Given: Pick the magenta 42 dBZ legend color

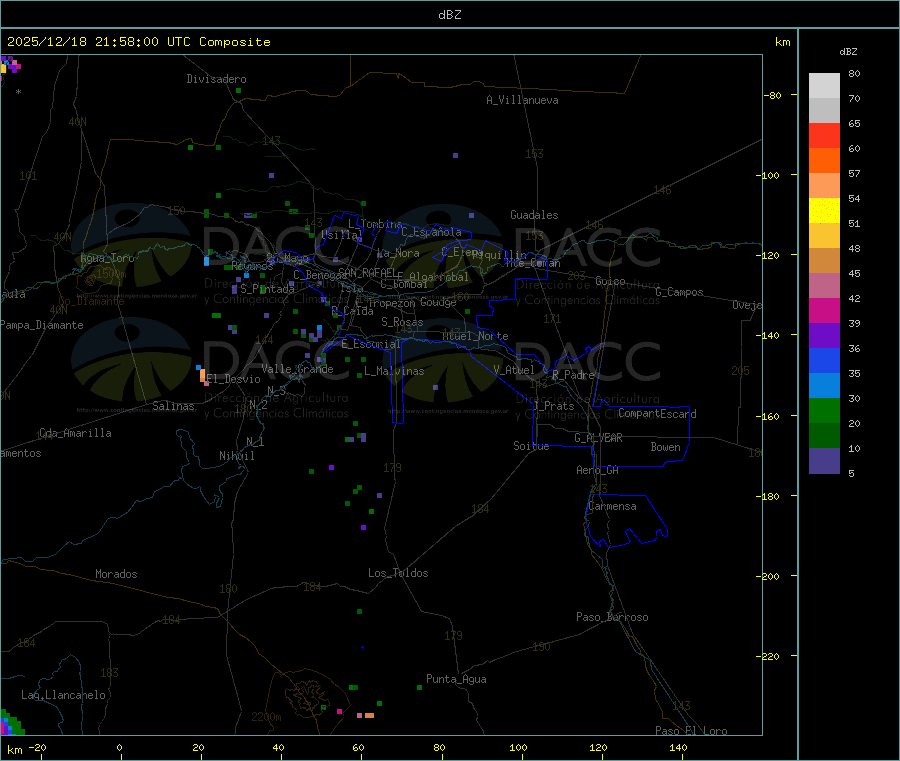Looking at the screenshot, I should point(824,310).
